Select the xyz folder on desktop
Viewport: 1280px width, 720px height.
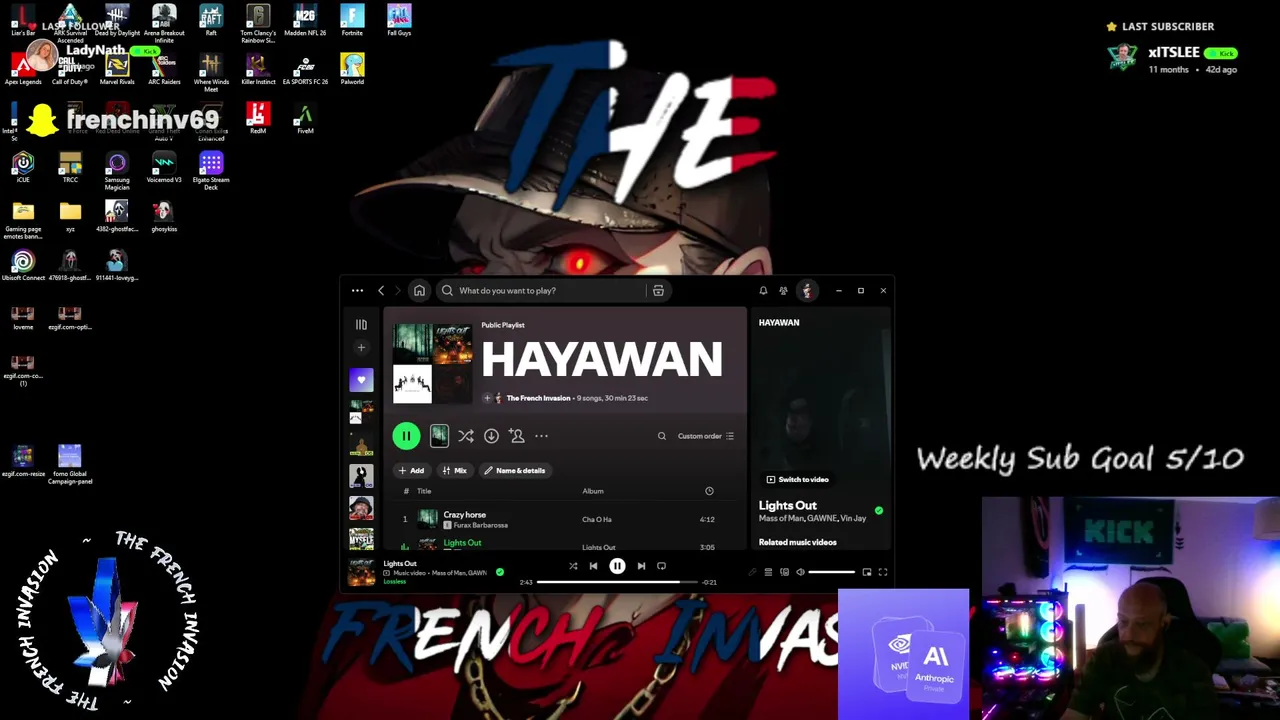(x=70, y=216)
